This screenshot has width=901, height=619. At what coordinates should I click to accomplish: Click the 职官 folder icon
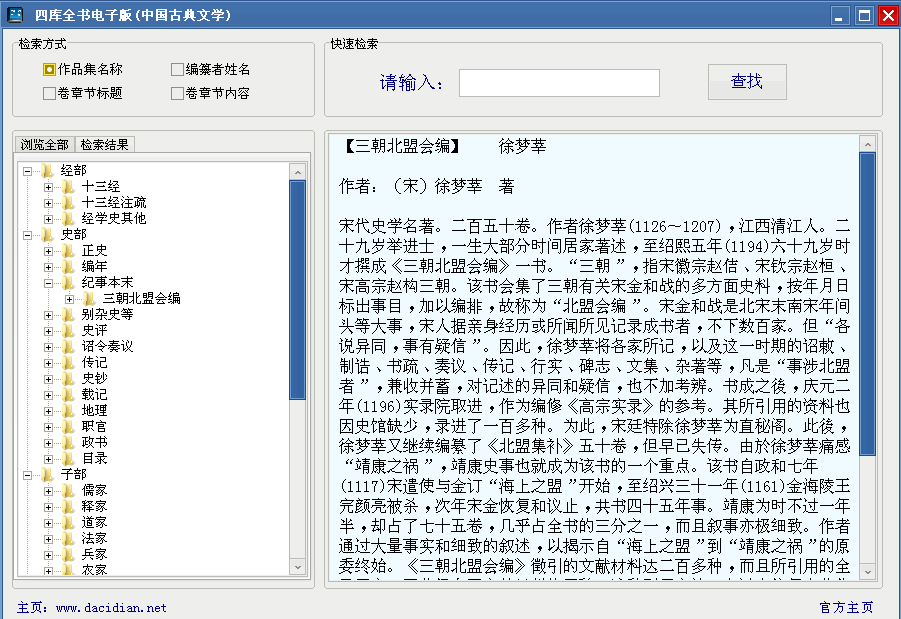[68, 427]
